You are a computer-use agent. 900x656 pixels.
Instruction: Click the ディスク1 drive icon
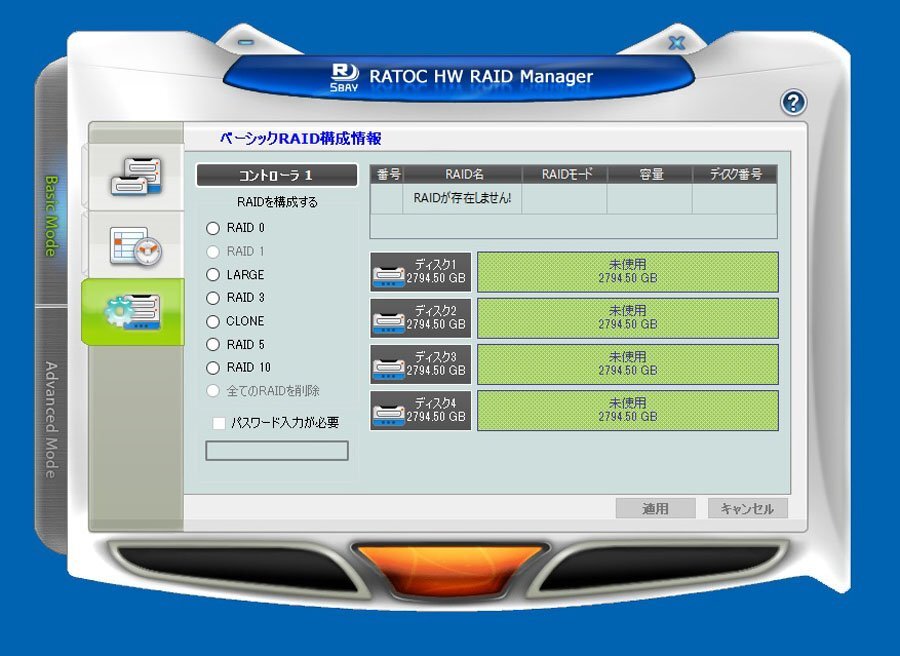click(389, 276)
